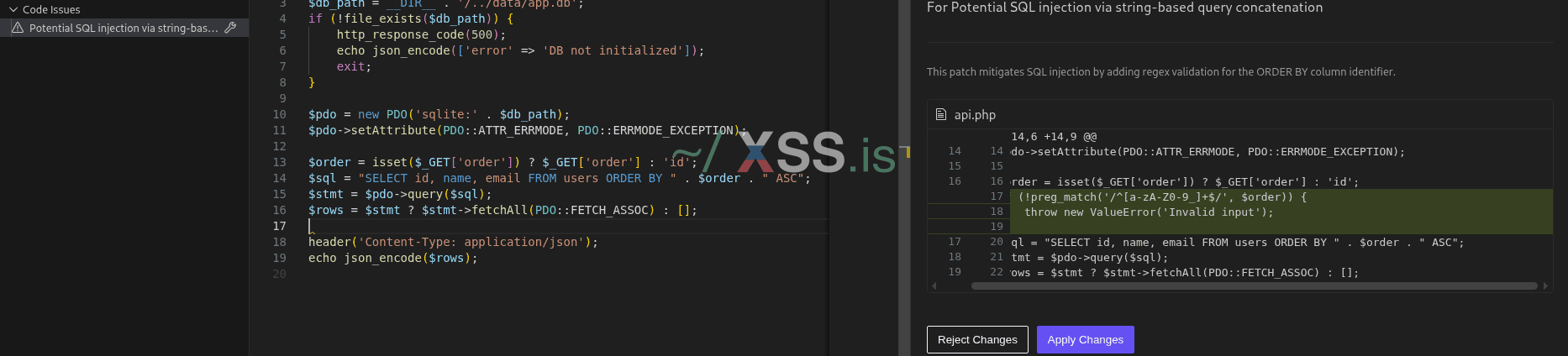The width and height of the screenshot is (1568, 356).
Task: Click line number 13 in the editor gutter
Action: 279,162
